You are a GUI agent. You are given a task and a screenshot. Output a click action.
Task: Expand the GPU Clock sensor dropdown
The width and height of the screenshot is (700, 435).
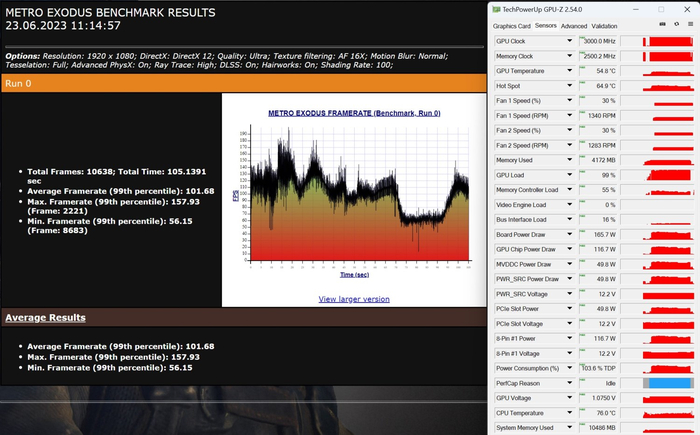[569, 42]
